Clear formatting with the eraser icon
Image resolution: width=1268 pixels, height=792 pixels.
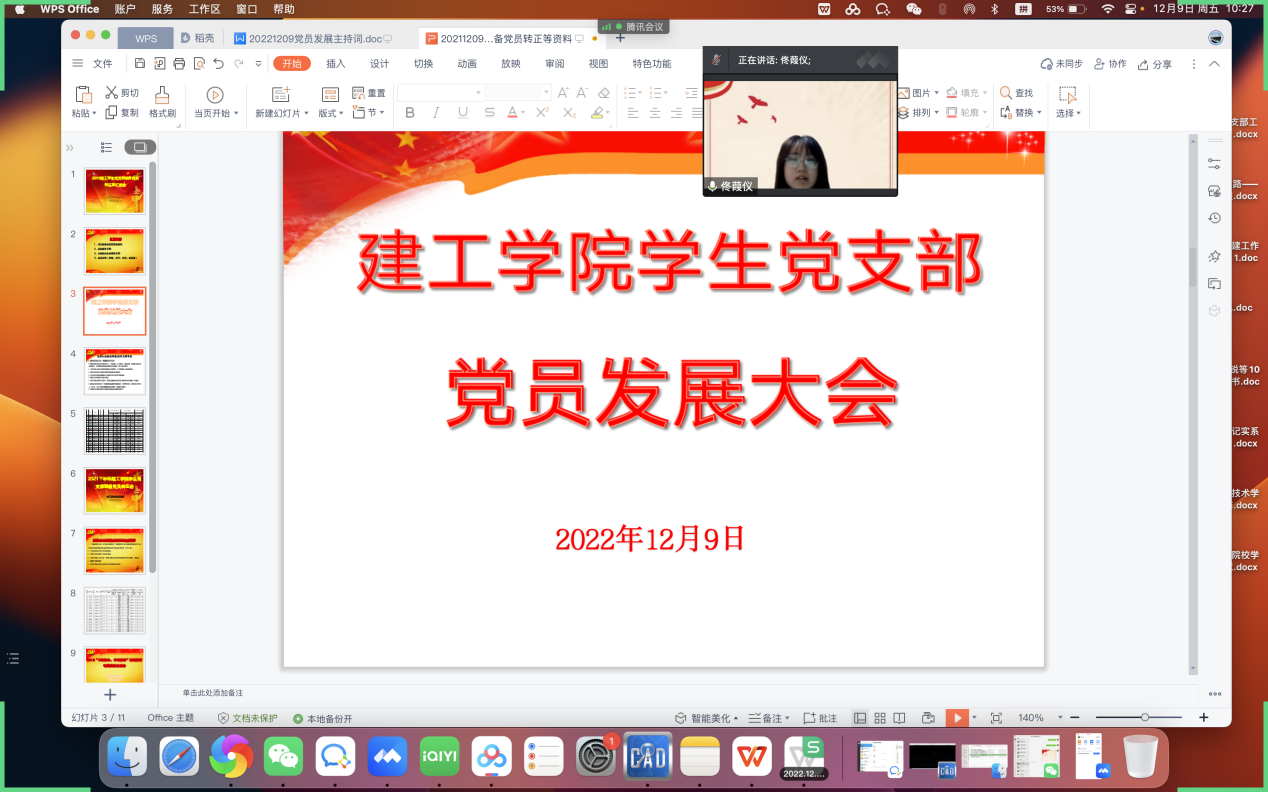(x=603, y=93)
